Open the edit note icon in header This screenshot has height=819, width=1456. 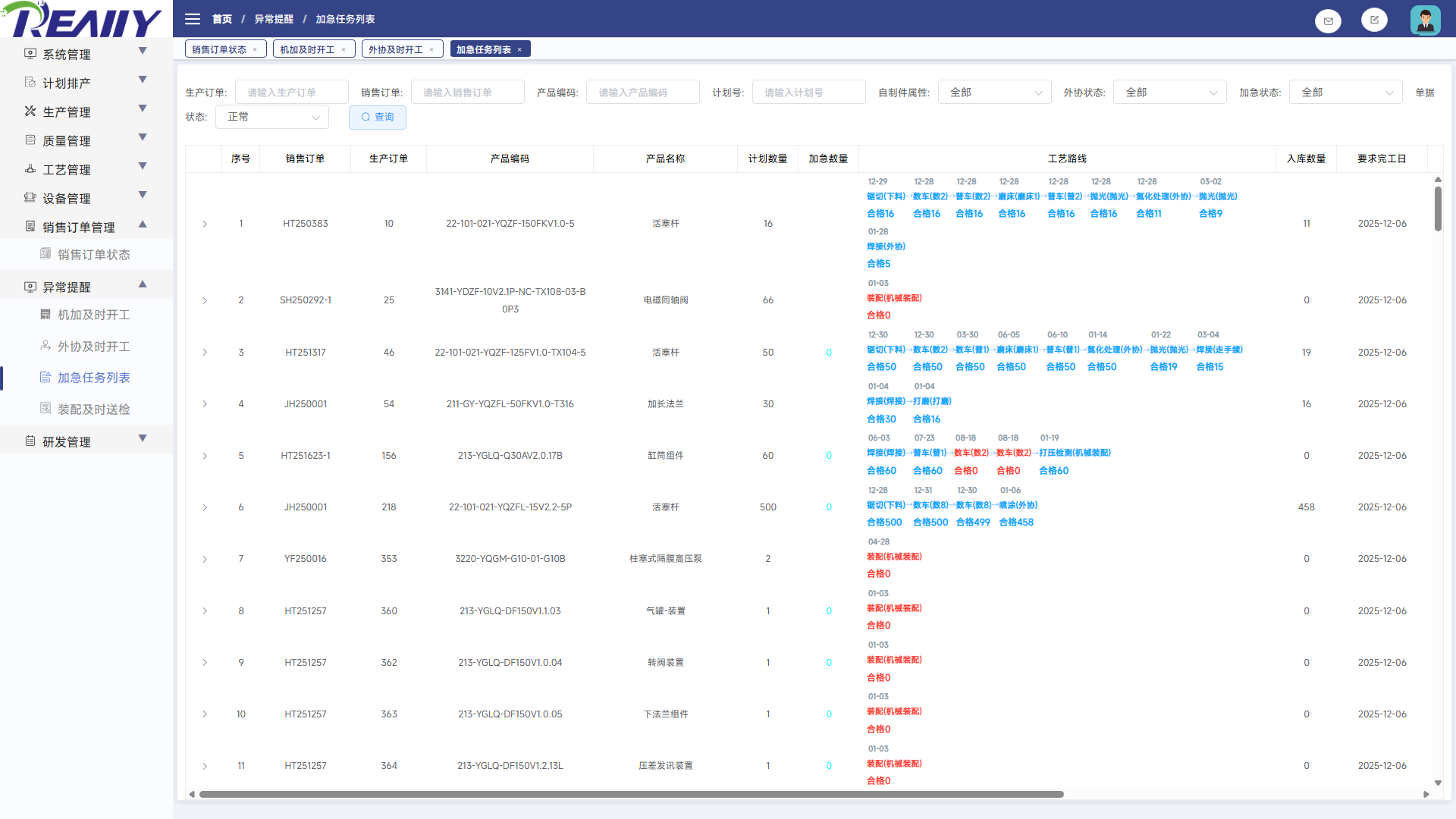[1374, 20]
